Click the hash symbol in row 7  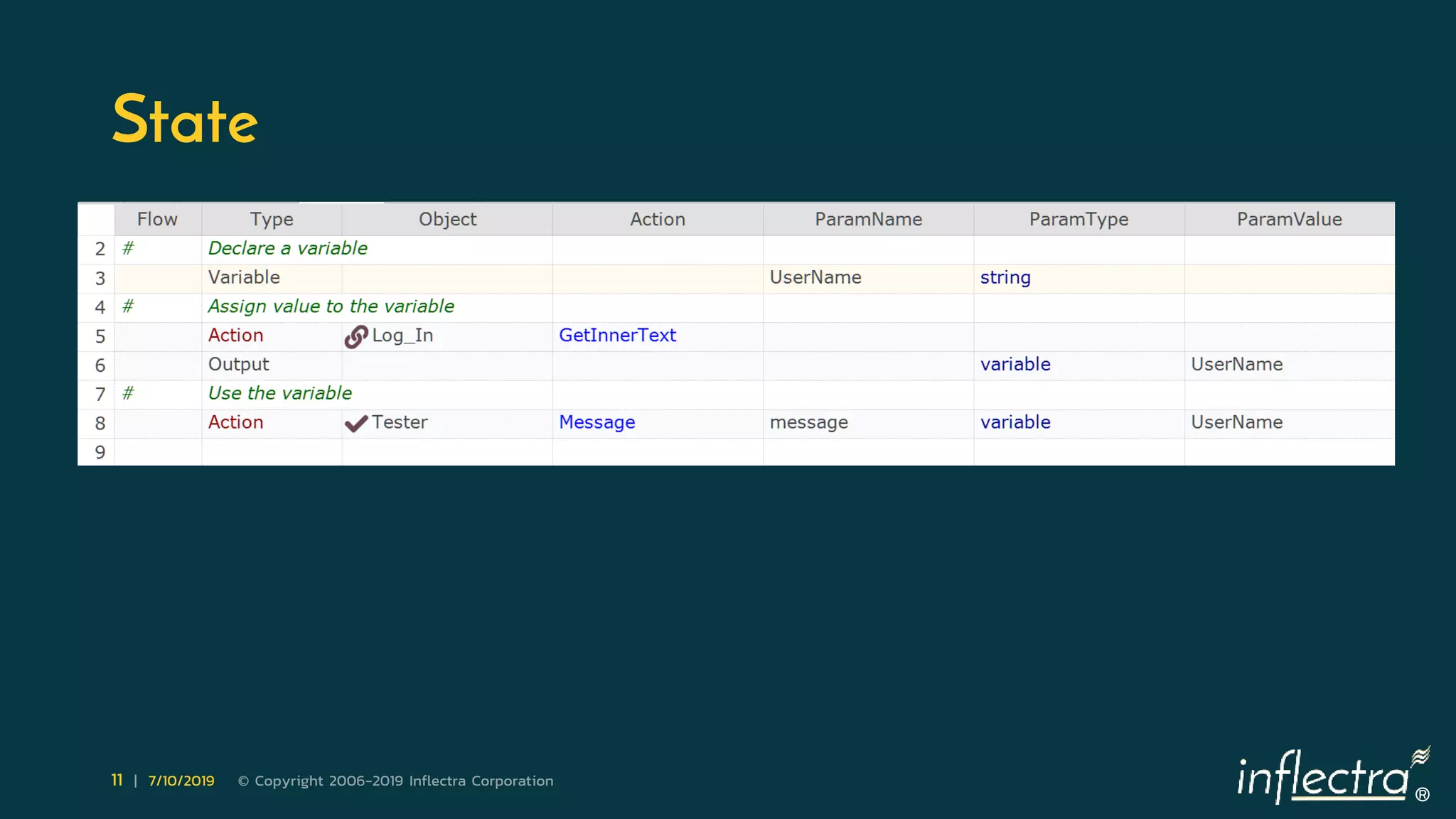tap(128, 393)
